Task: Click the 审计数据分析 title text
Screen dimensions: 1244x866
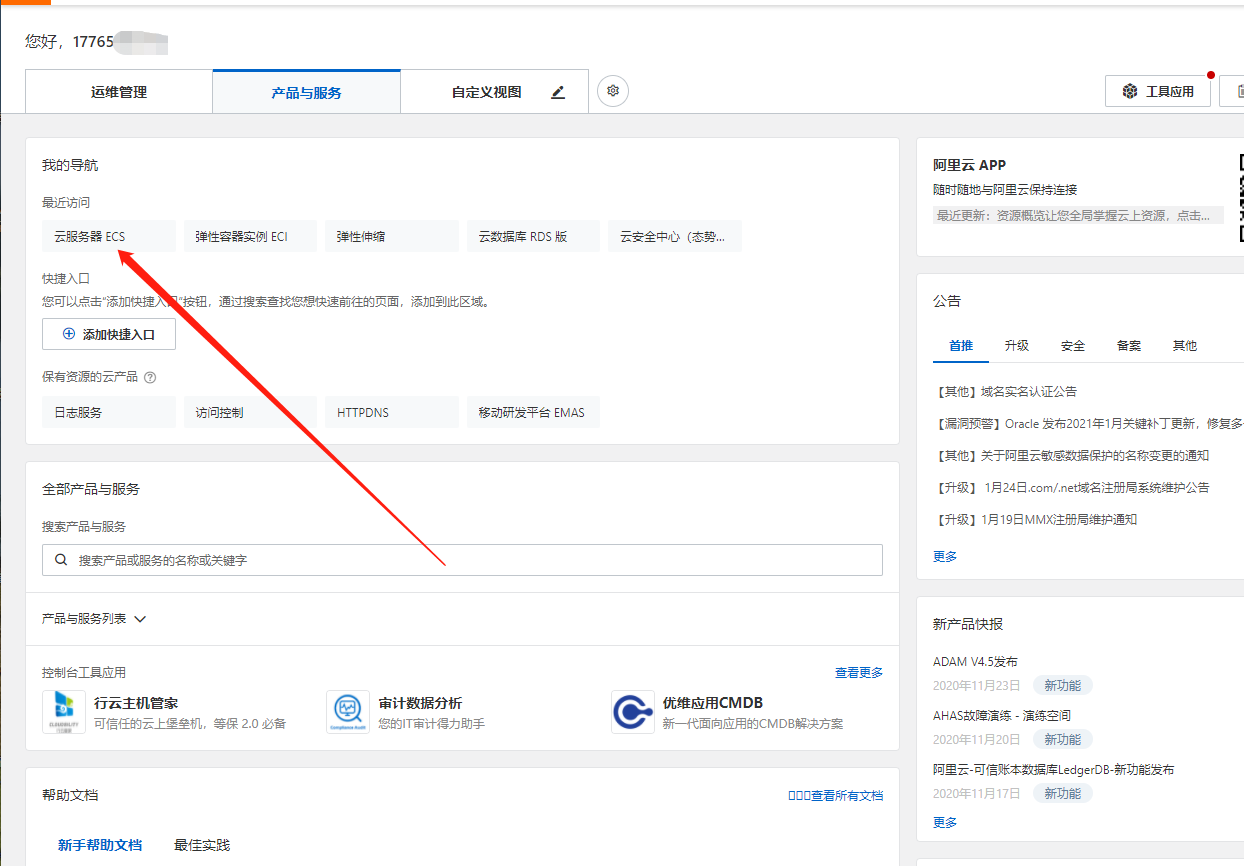Action: pos(420,703)
